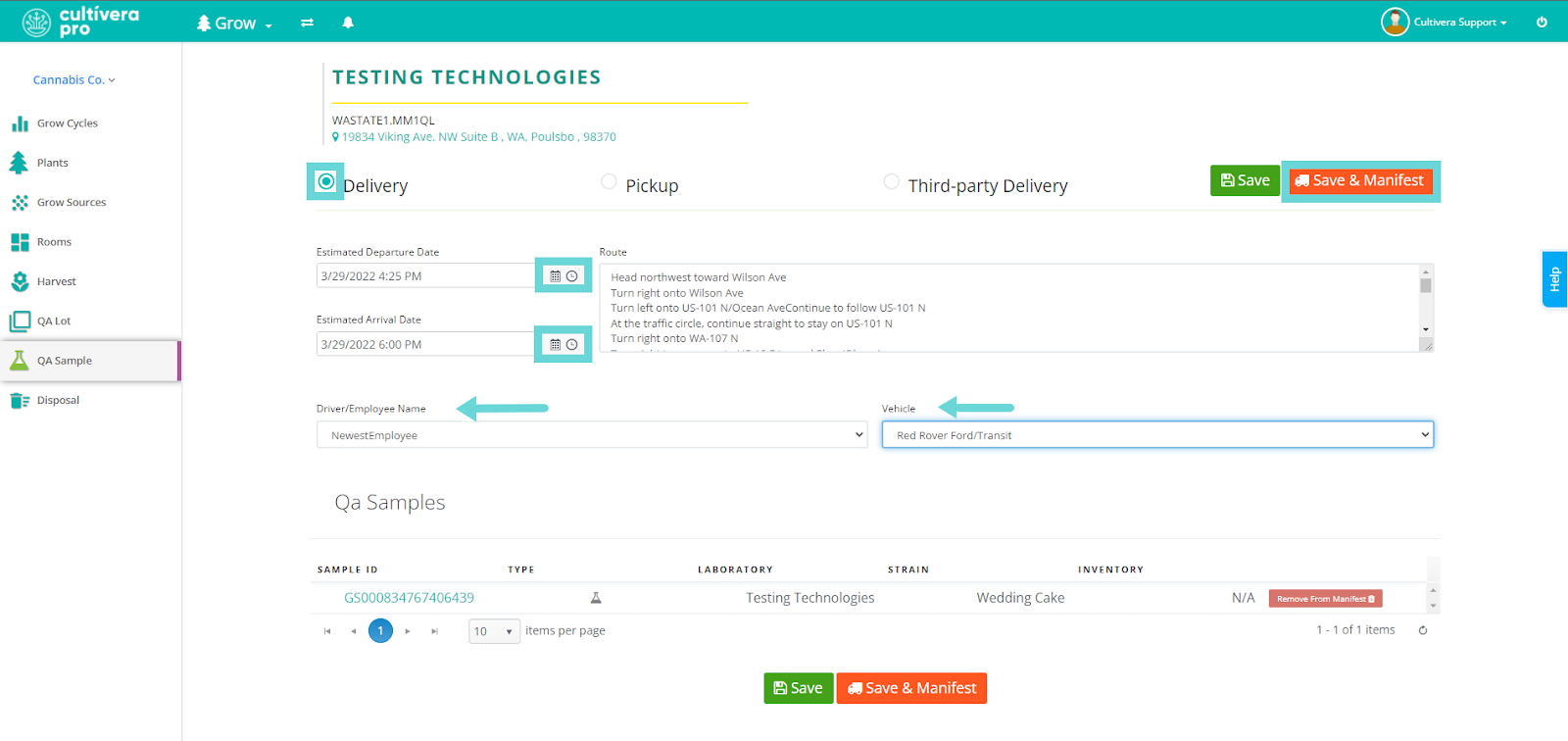The height and width of the screenshot is (741, 1568).
Task: Go to previous page of samples
Action: (354, 631)
